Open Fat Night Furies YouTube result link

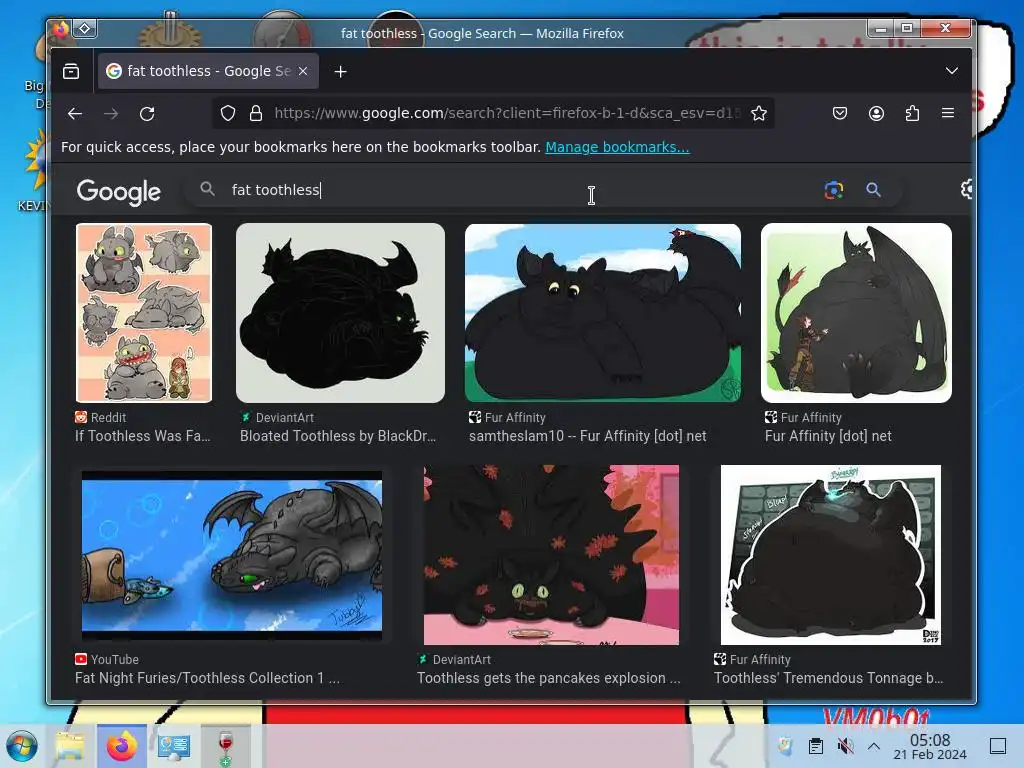207,679
